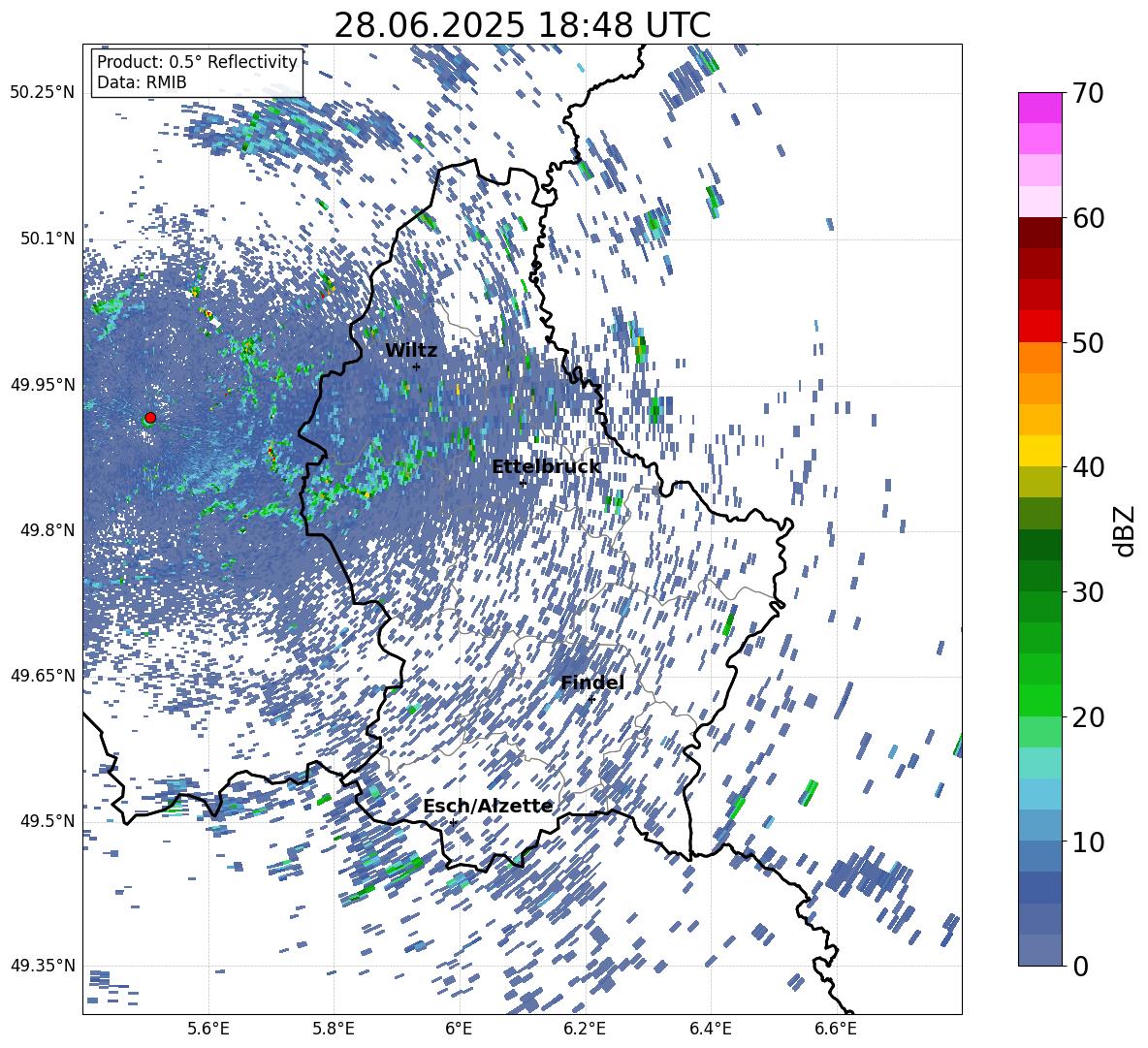Click the colorbar label 10
This screenshot has height=1048, width=1148.
1088,842
